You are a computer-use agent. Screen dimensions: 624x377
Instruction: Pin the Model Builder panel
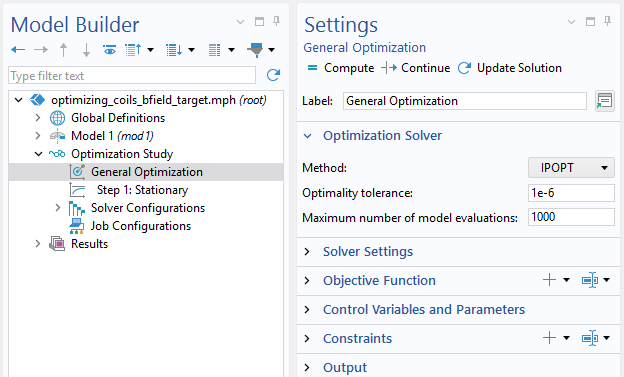[277, 21]
